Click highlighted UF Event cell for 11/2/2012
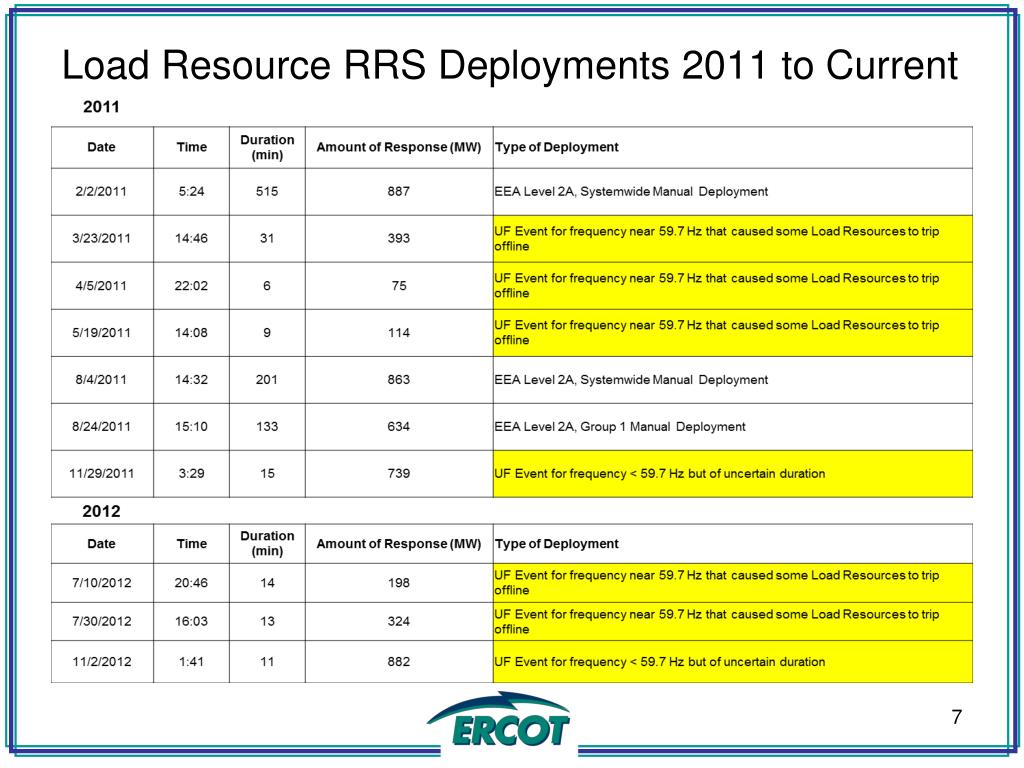This screenshot has width=1024, height=768. pos(733,662)
